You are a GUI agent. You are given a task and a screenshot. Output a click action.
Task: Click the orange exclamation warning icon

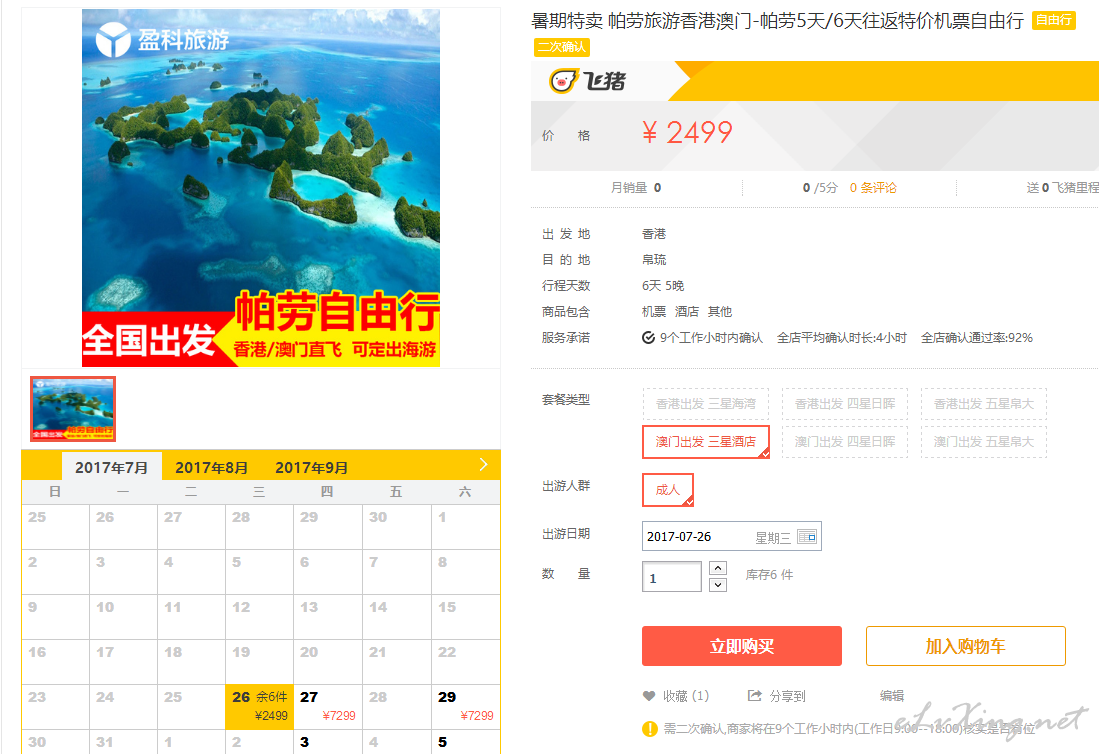tap(650, 729)
